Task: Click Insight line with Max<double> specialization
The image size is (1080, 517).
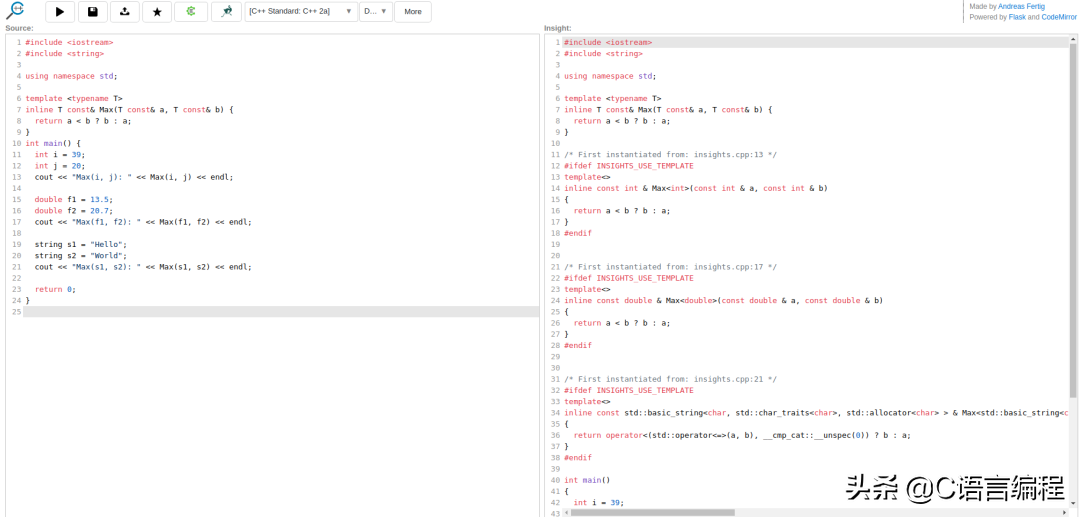Action: coord(723,301)
